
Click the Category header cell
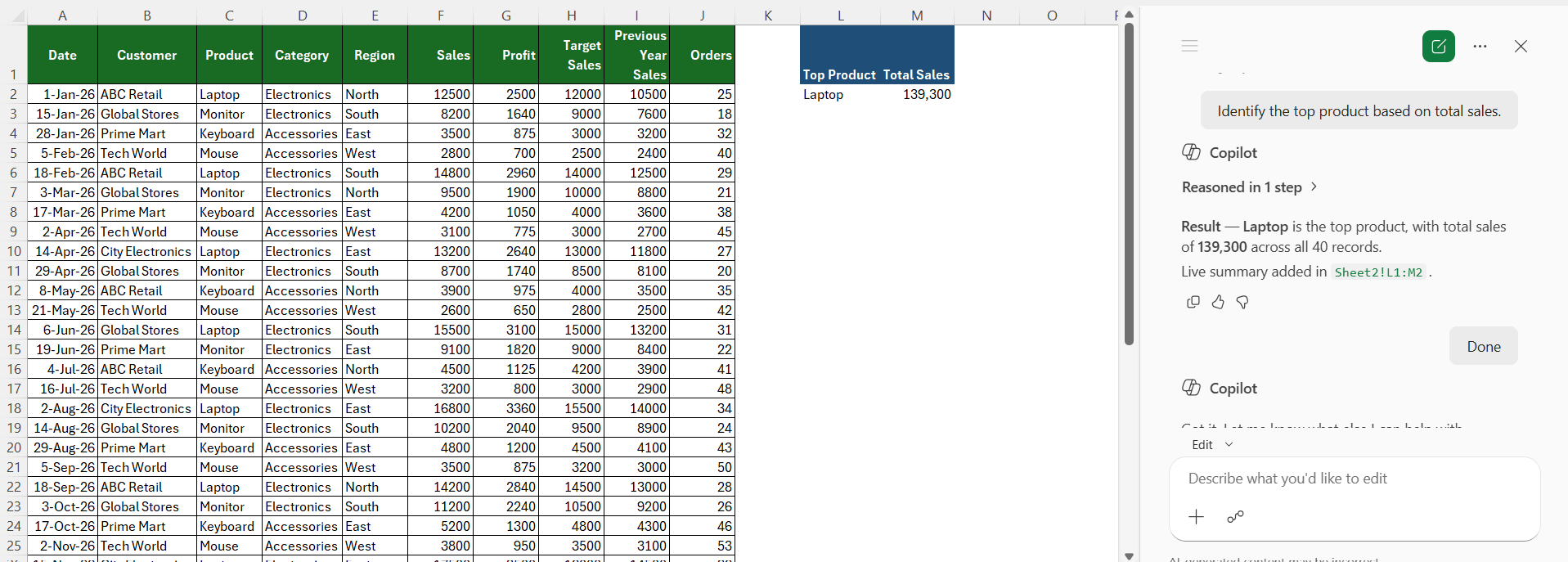coord(303,55)
